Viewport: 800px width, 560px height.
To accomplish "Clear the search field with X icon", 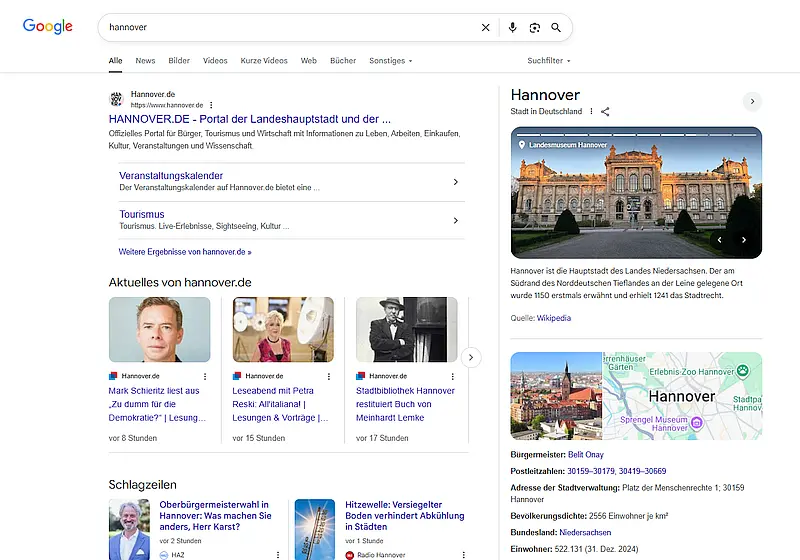I will 486,28.
